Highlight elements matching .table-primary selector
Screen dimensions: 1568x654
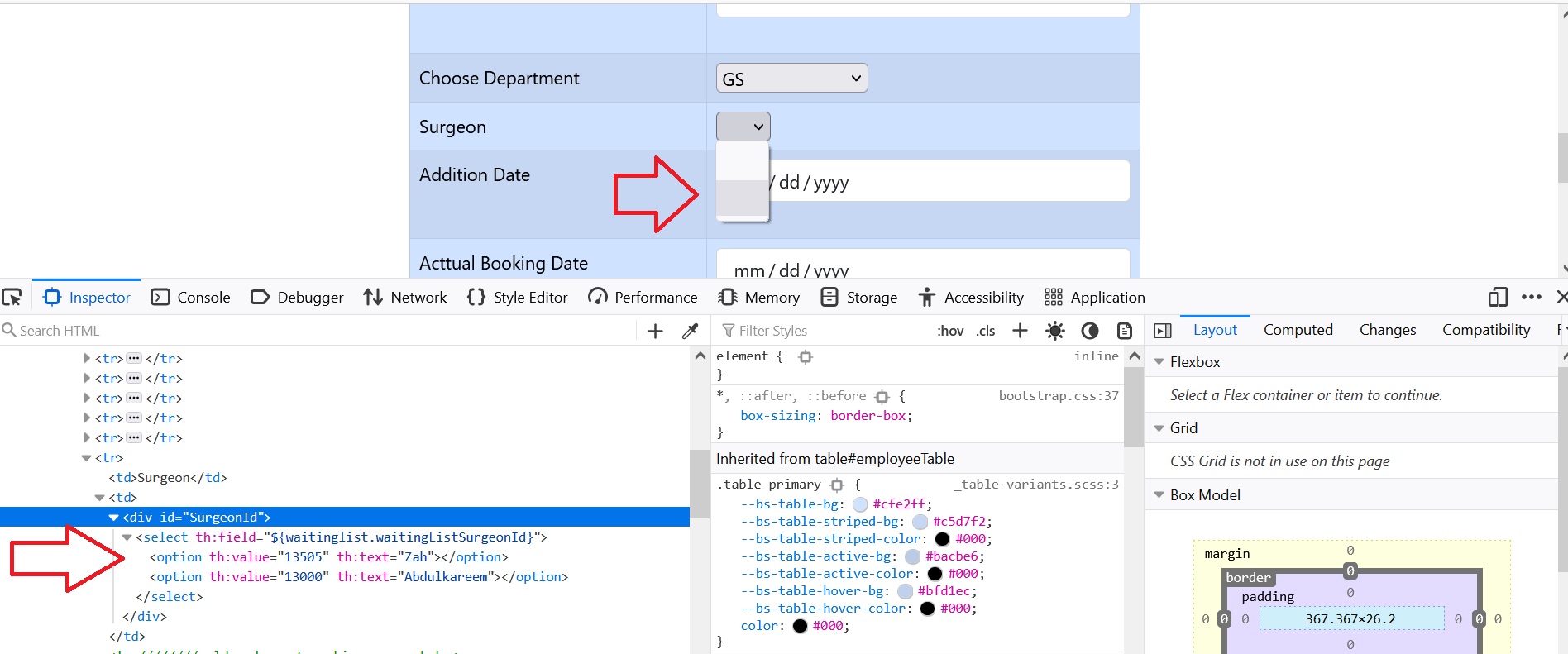[x=837, y=485]
